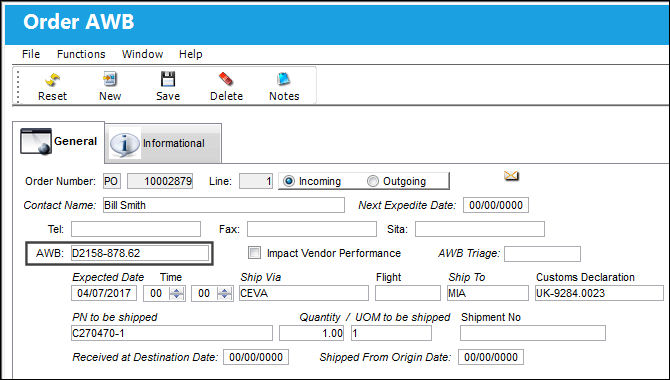Enable Impact Vendor Performance checkbox
Image resolution: width=670 pixels, height=380 pixels.
tap(254, 253)
